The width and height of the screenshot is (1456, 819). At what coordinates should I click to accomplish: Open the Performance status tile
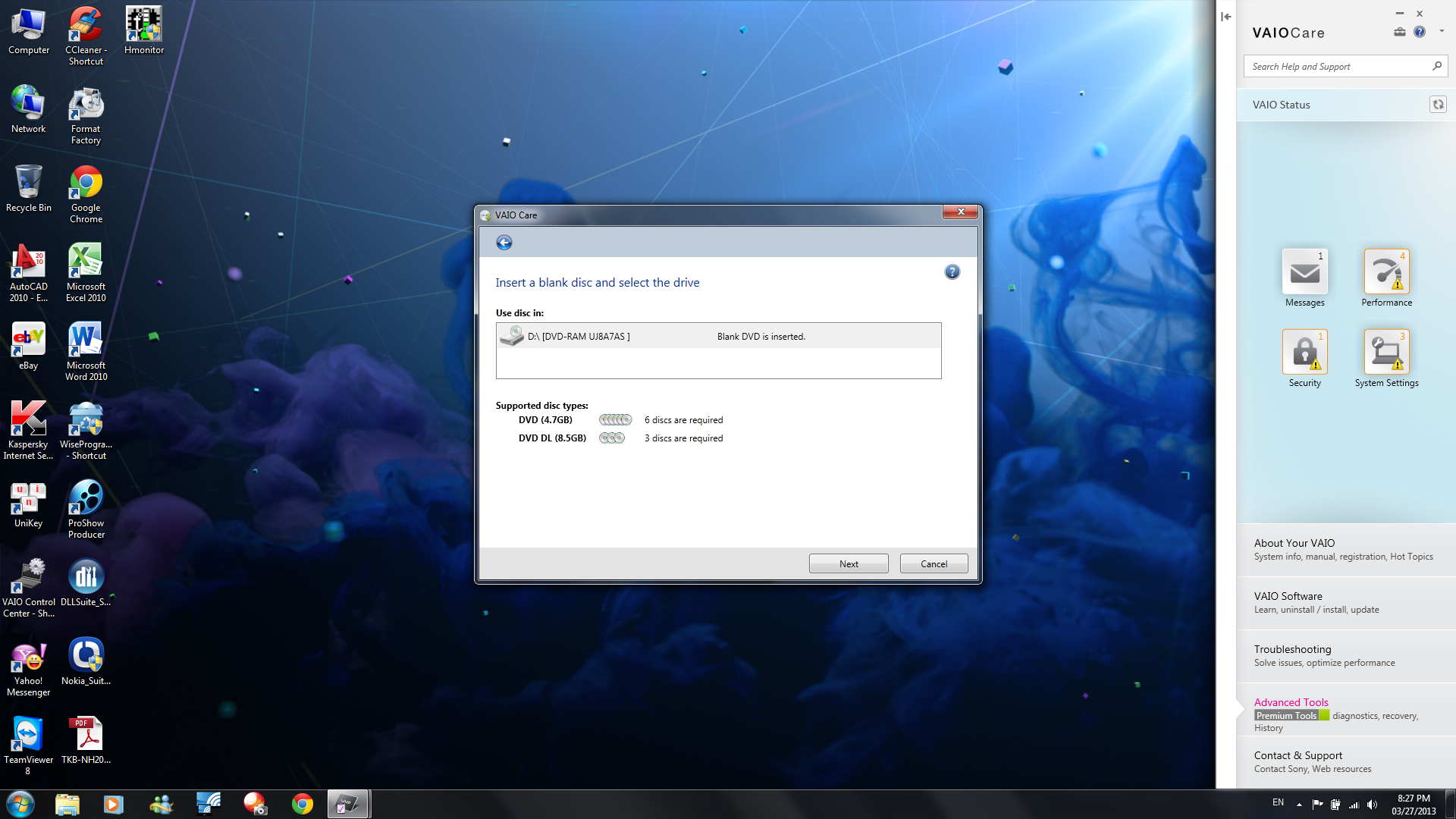click(1386, 278)
